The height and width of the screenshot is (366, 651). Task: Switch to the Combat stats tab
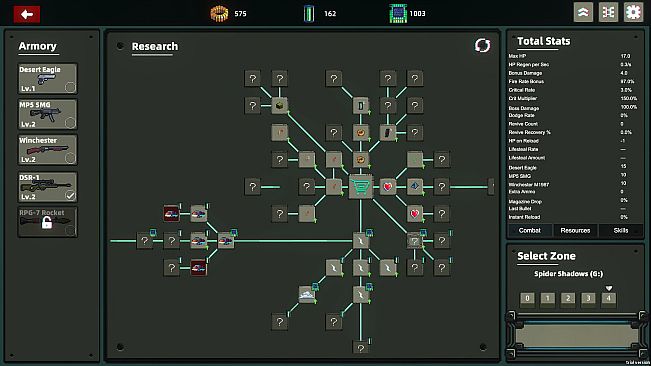[530, 230]
